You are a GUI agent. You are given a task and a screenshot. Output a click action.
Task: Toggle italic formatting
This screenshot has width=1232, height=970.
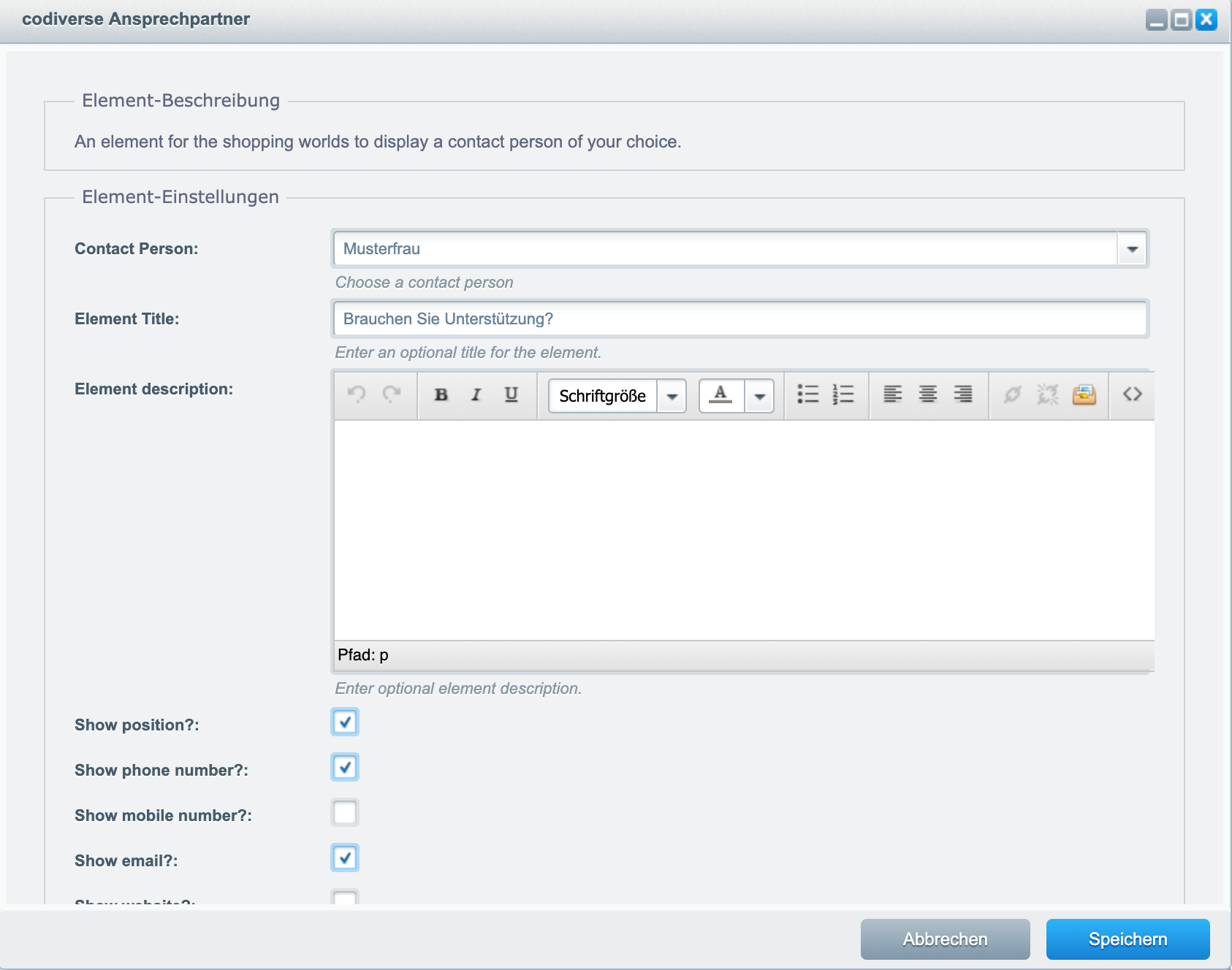[x=476, y=394]
